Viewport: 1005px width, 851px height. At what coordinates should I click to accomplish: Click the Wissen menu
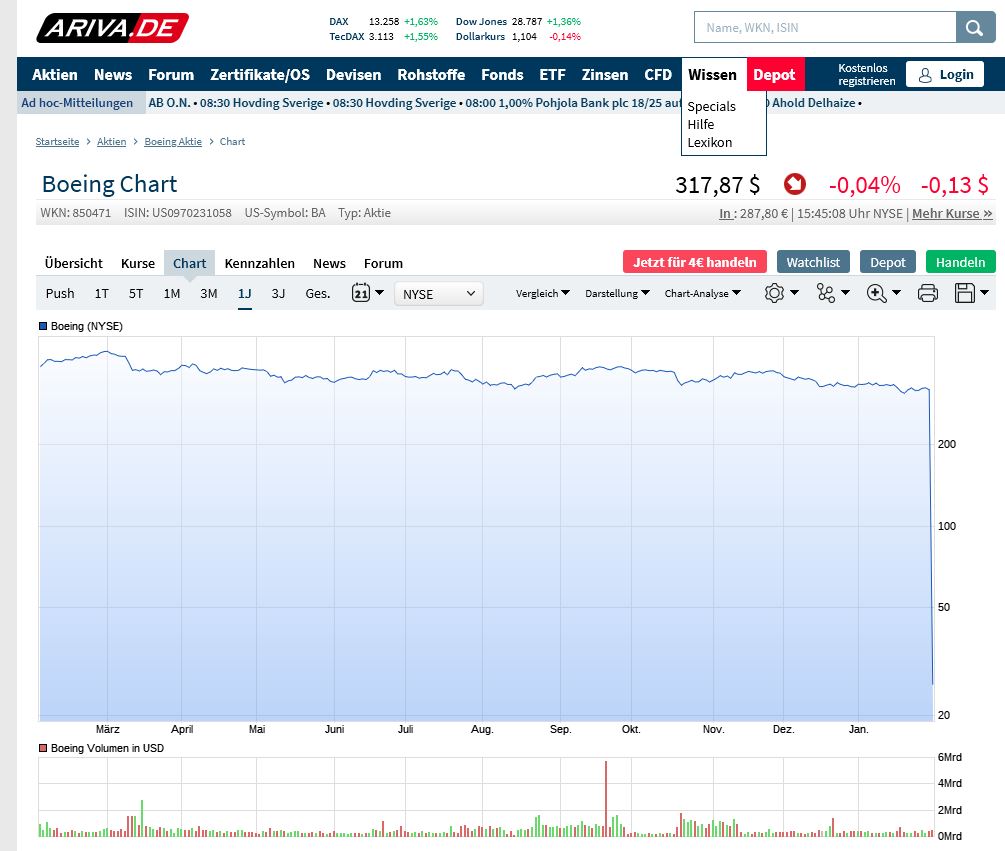tap(712, 75)
